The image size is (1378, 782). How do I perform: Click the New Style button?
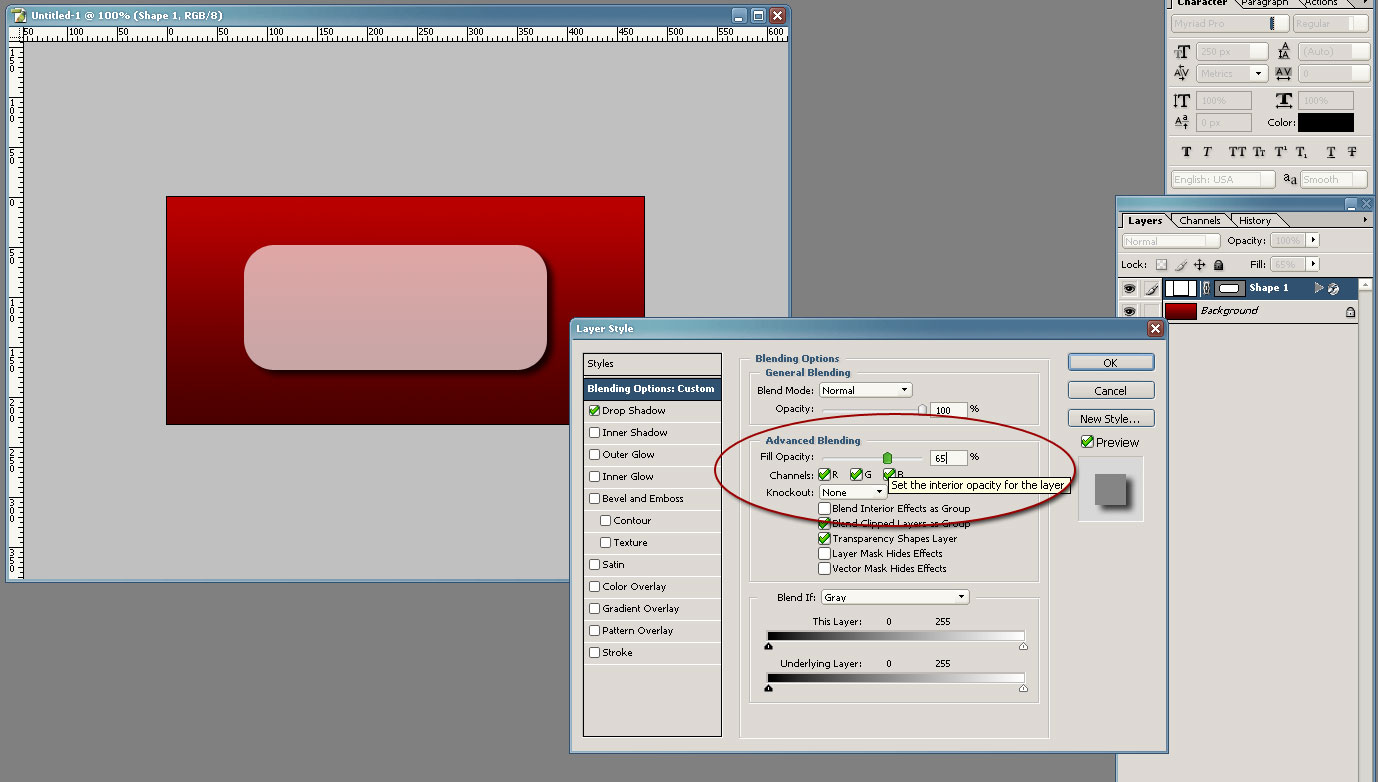click(x=1110, y=418)
